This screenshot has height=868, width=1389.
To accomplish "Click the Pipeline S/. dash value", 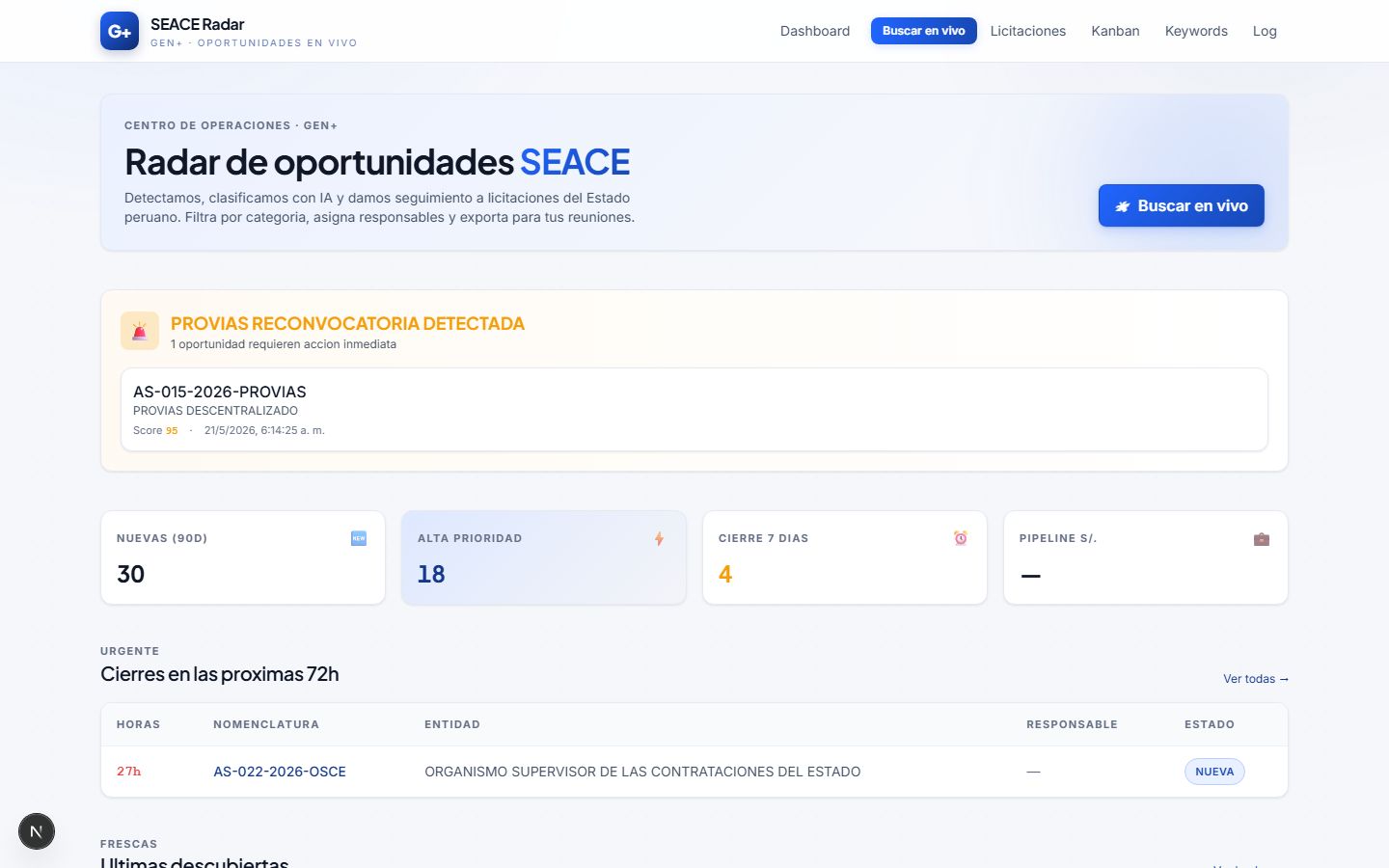I will pyautogui.click(x=1031, y=576).
